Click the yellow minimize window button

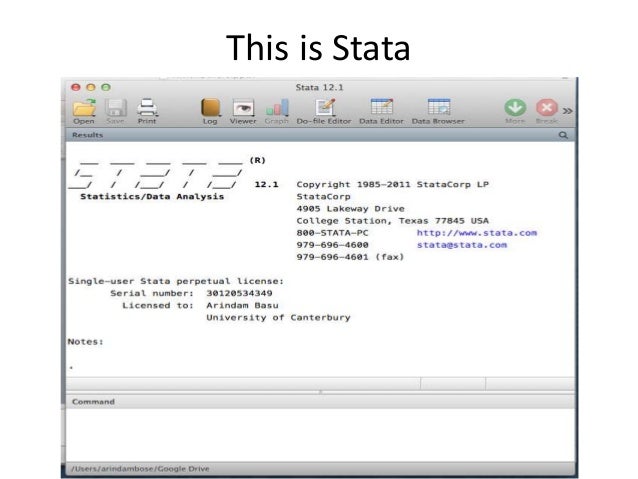(x=91, y=87)
